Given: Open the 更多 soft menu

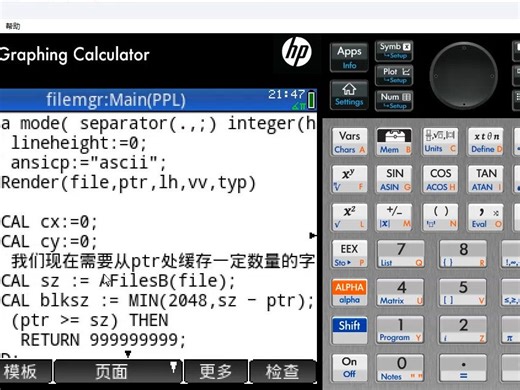Looking at the screenshot, I should click(216, 371).
